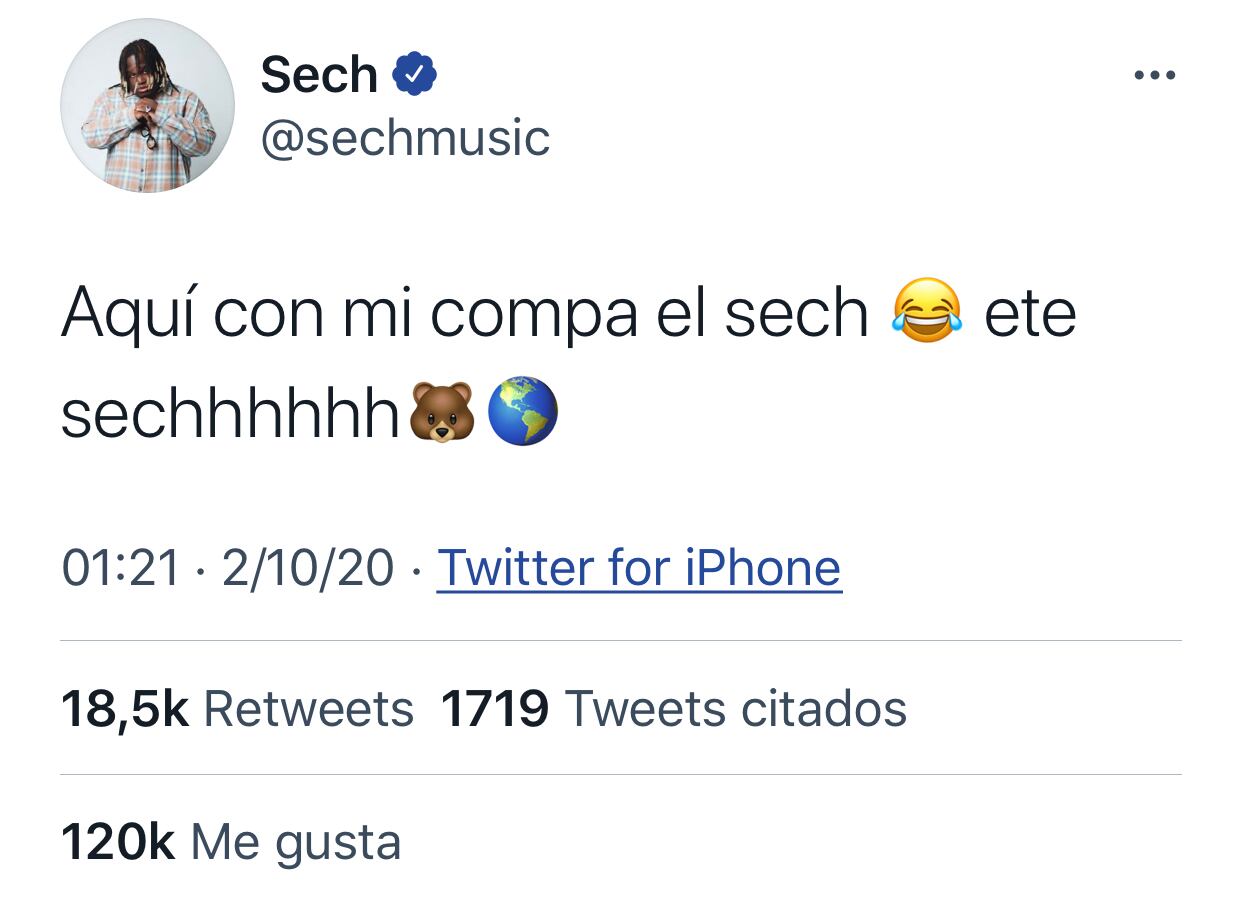Click the "Retweets" label text
This screenshot has height=907, width=1242.
point(309,709)
